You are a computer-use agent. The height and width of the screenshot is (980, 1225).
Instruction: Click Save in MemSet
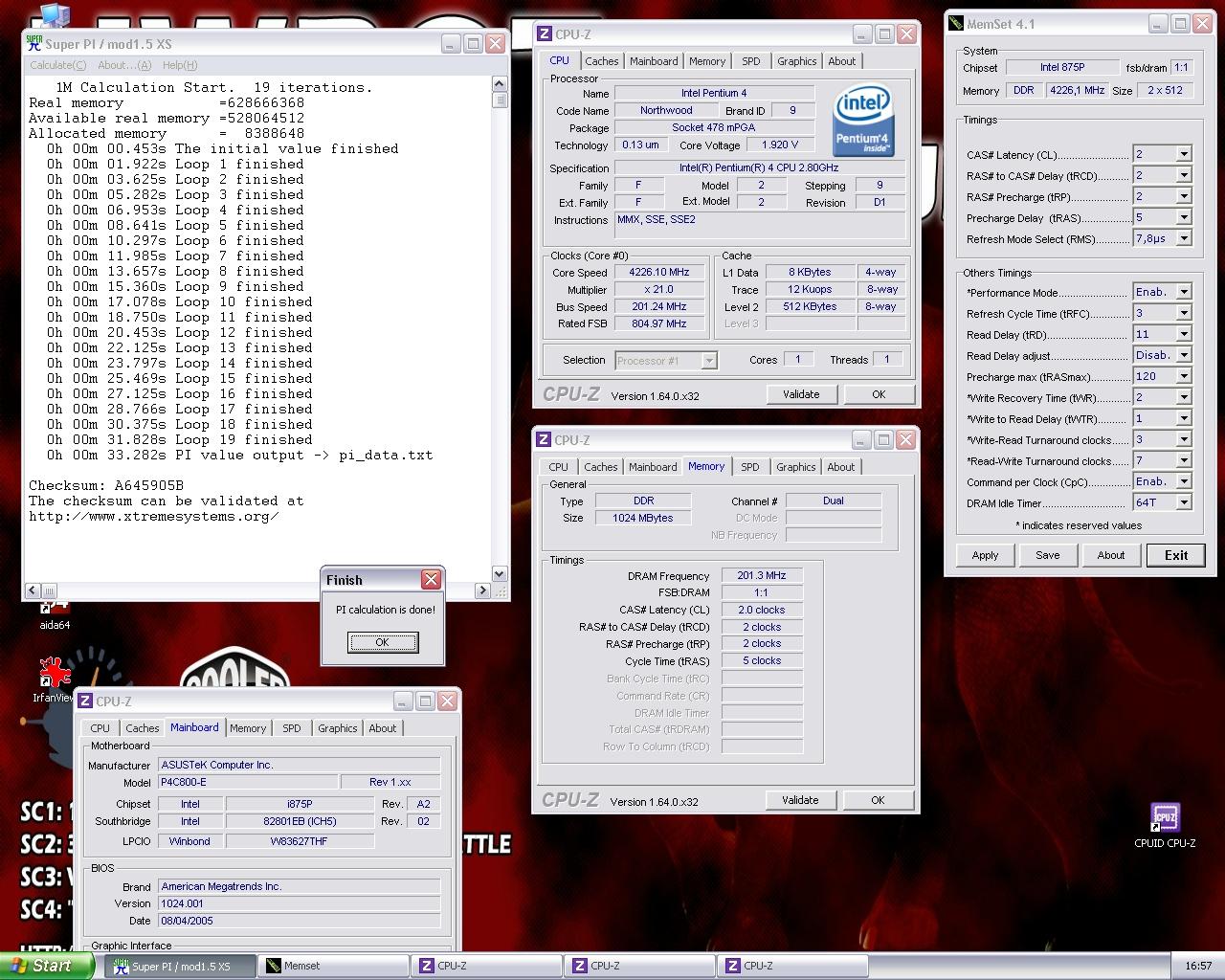(x=1048, y=555)
